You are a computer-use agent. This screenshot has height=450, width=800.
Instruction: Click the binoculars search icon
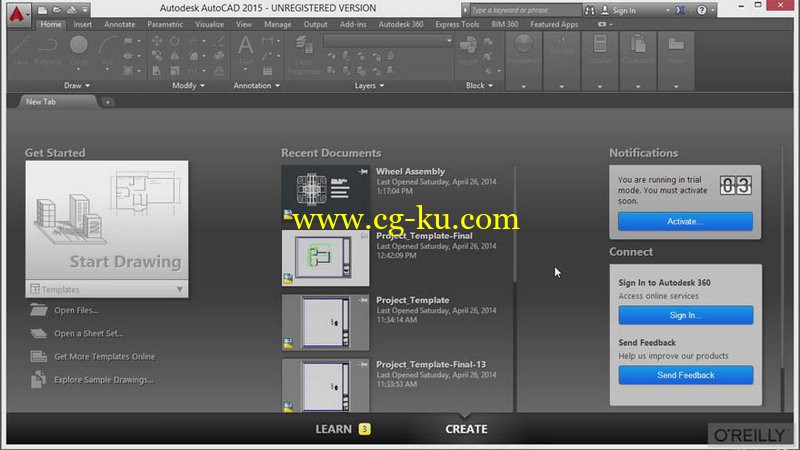coord(589,10)
